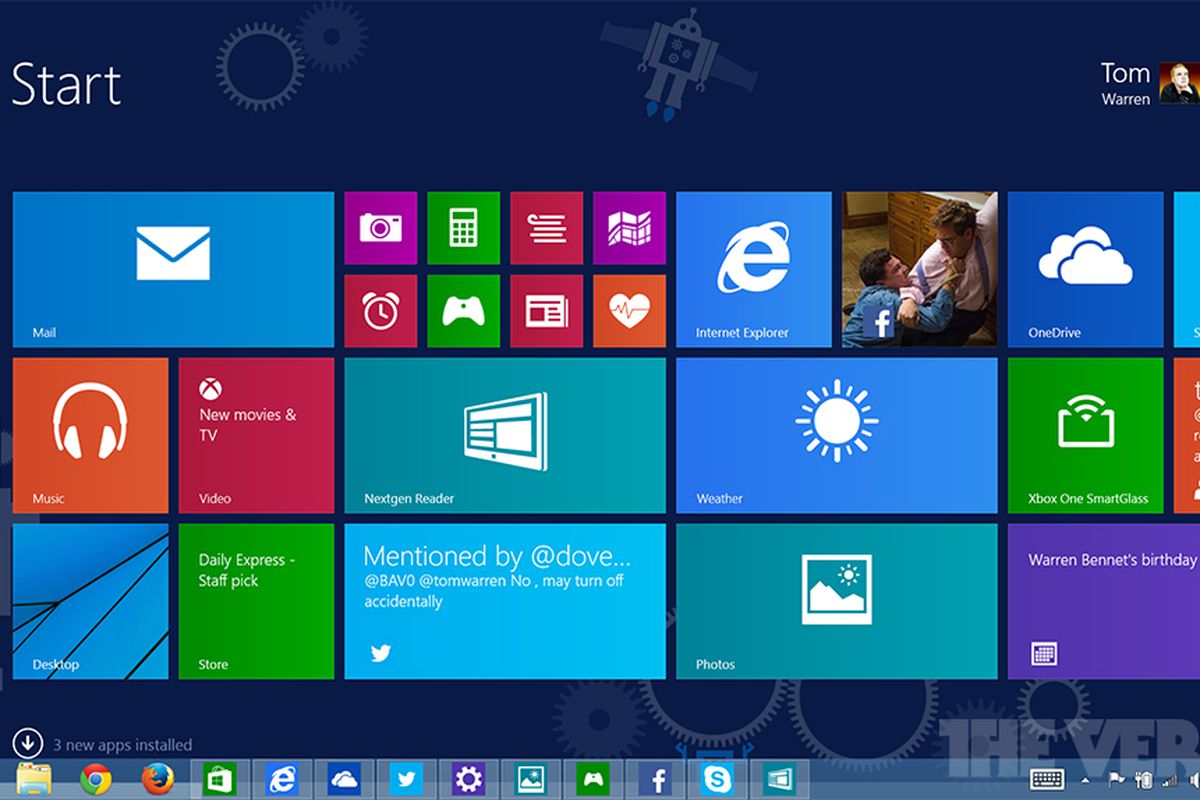Viewport: 1200px width, 800px height.
Task: Open the Maps small tile
Action: (x=629, y=228)
